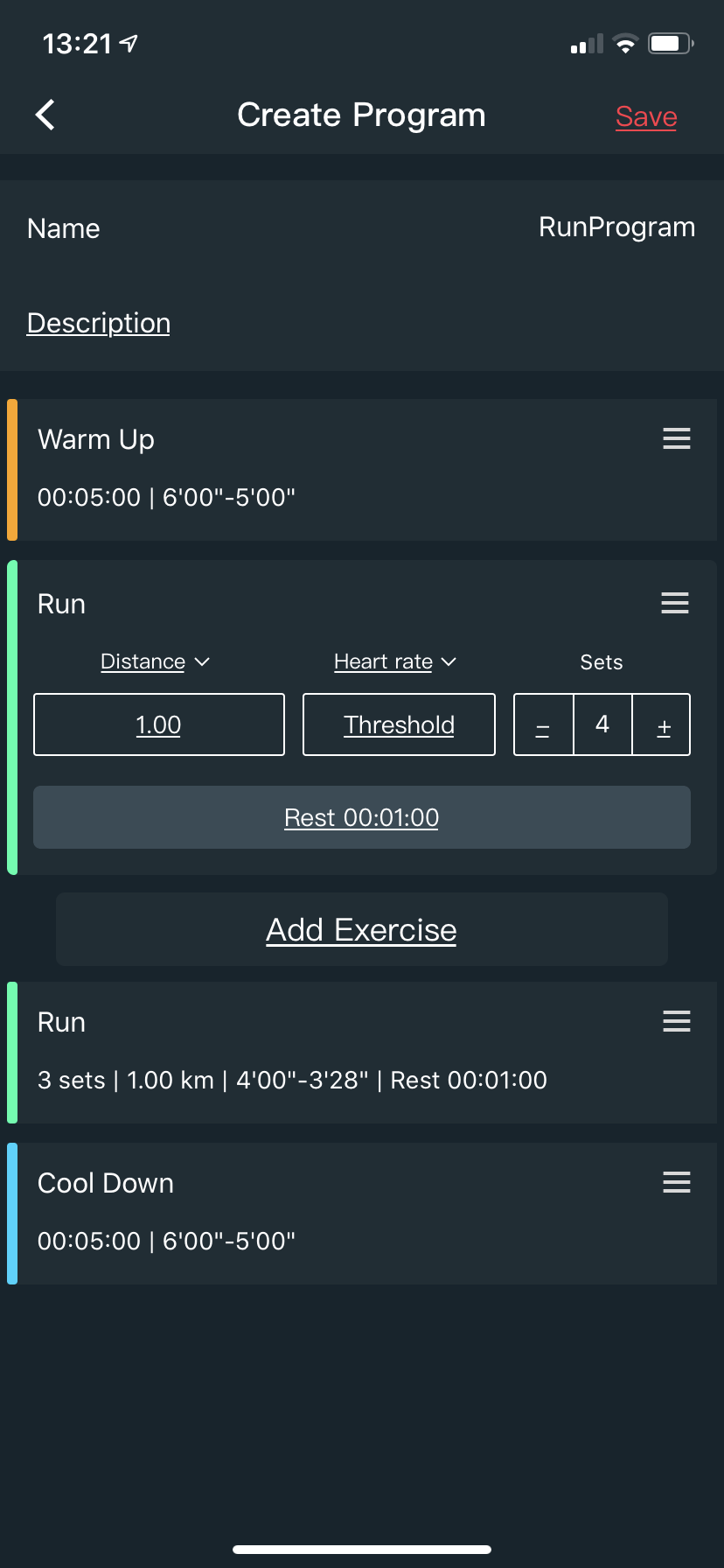Open the Threshold zone selector

tap(399, 725)
